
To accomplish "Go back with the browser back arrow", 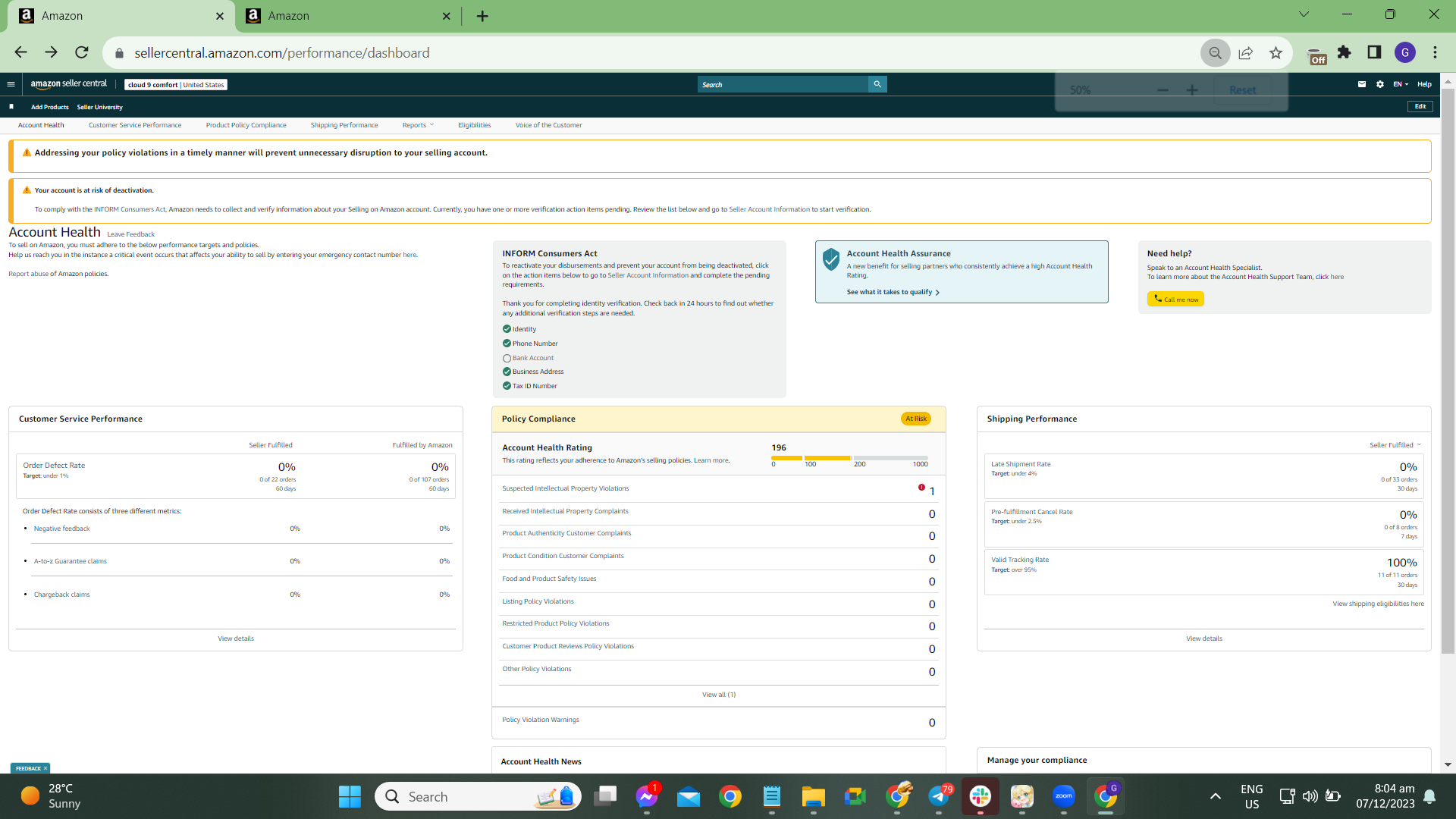I will 20,52.
